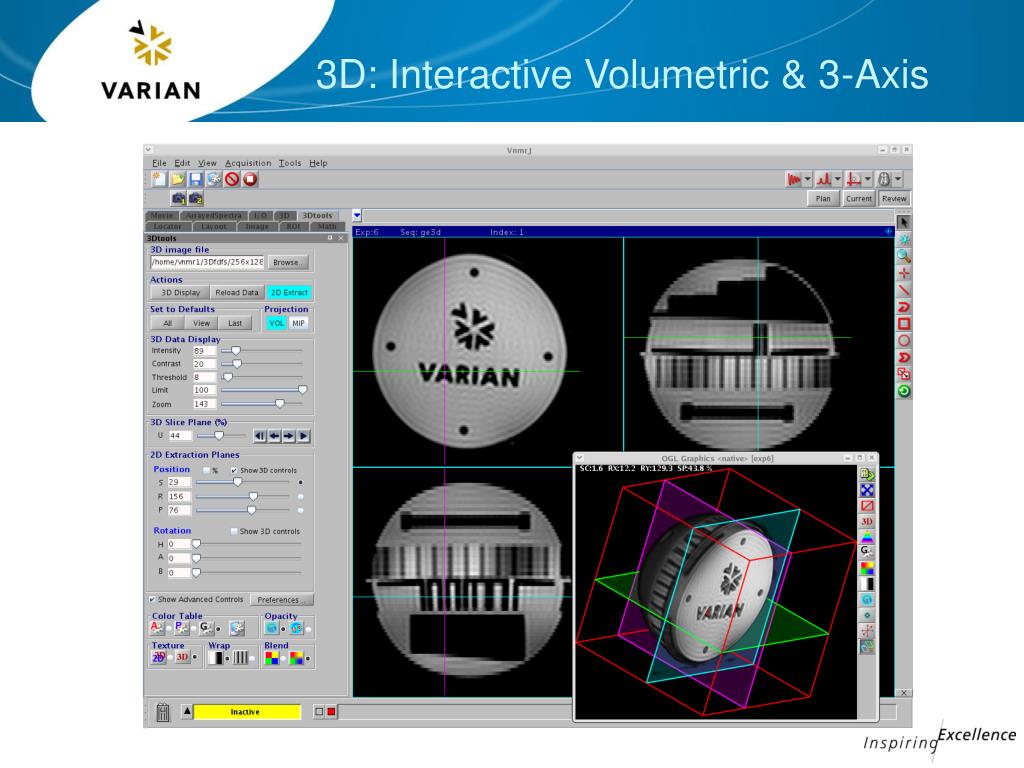
Task: Click the red square button in the status bar
Action: click(x=331, y=712)
